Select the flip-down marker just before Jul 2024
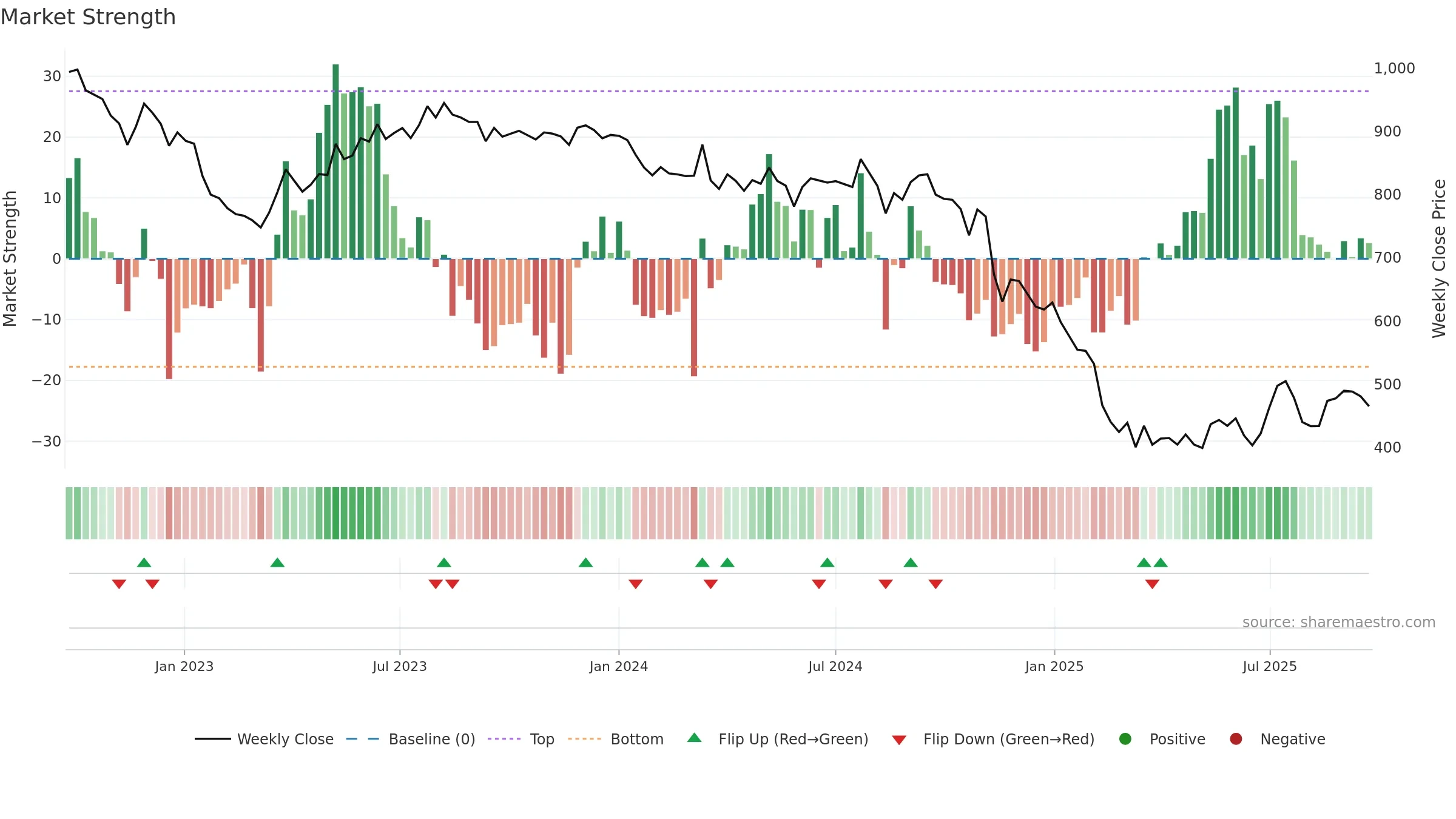The width and height of the screenshot is (1456, 819). 819,584
